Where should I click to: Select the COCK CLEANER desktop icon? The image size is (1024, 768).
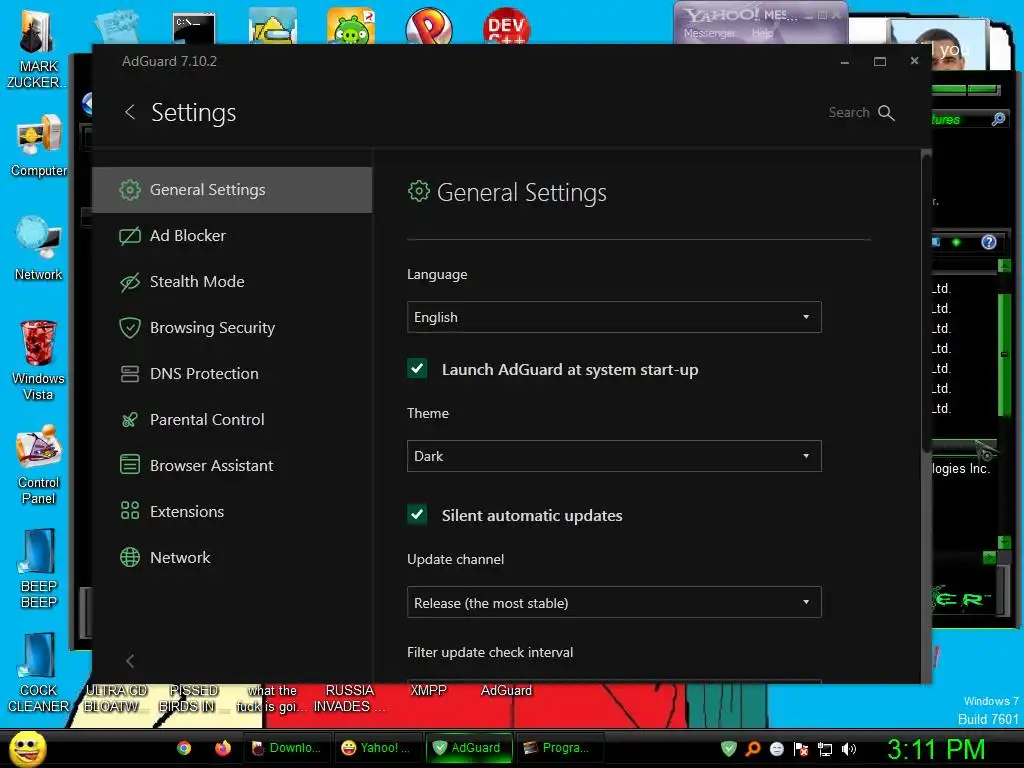(38, 673)
